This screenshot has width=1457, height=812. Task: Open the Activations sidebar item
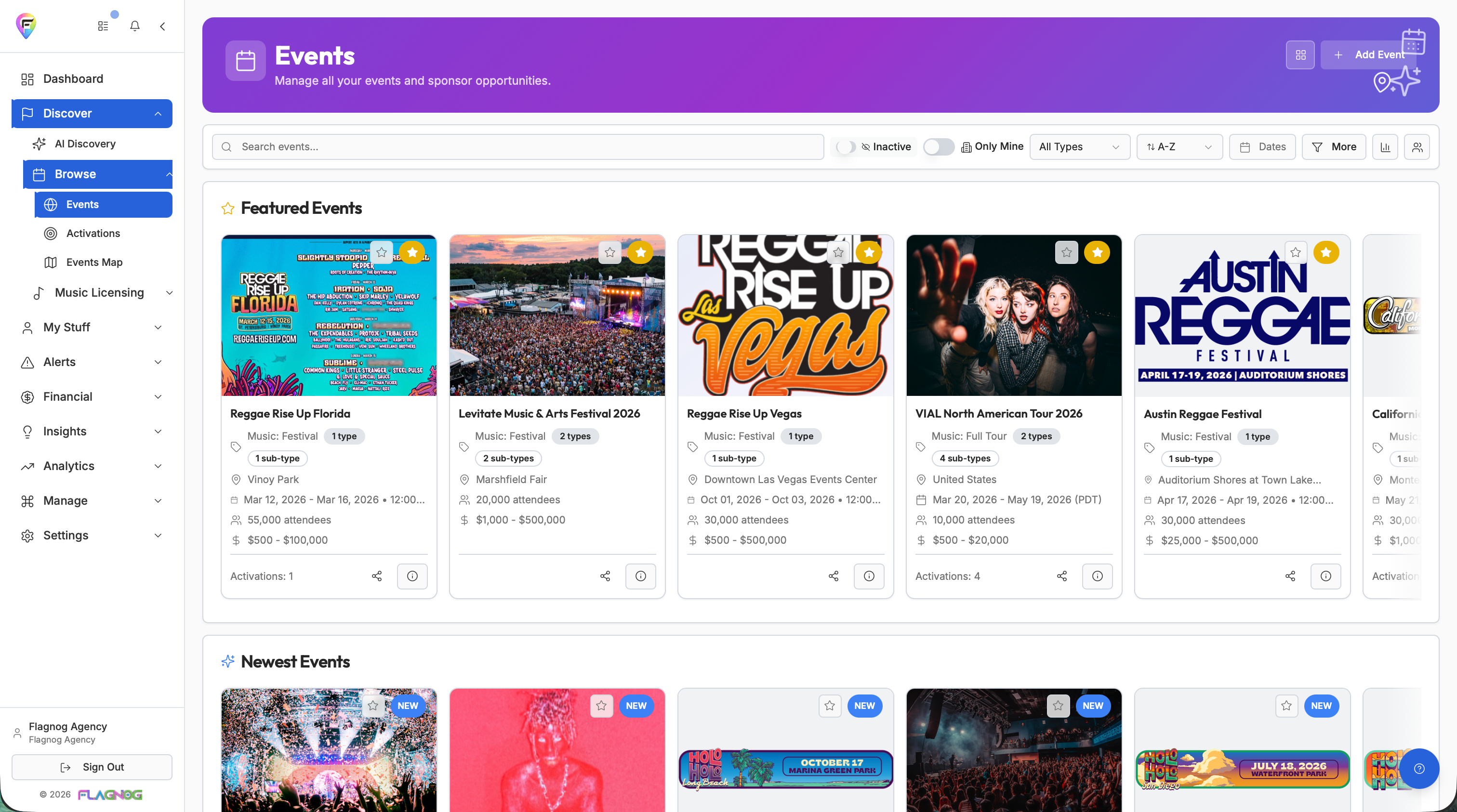(93, 233)
